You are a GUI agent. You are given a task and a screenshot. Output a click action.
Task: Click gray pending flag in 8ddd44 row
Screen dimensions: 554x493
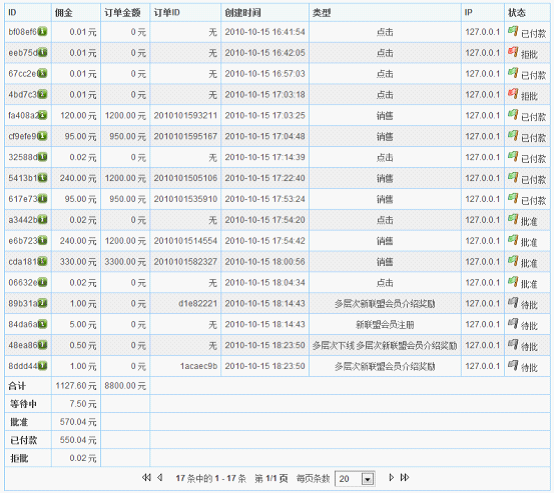coord(513,365)
